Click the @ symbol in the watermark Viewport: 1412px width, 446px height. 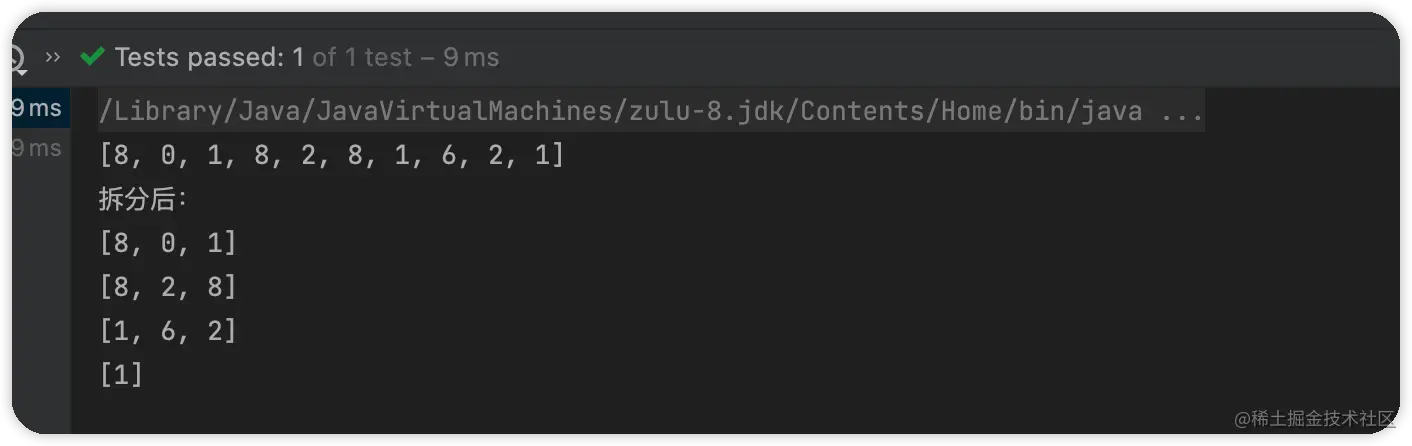(x=1243, y=417)
